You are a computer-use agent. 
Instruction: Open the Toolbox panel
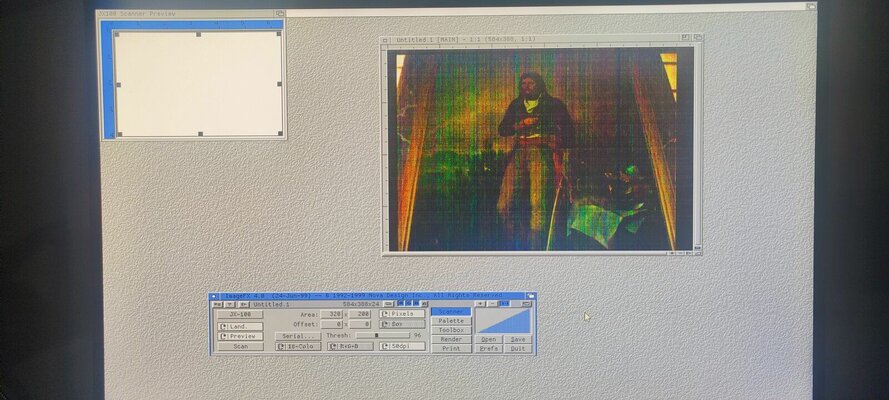[451, 330]
